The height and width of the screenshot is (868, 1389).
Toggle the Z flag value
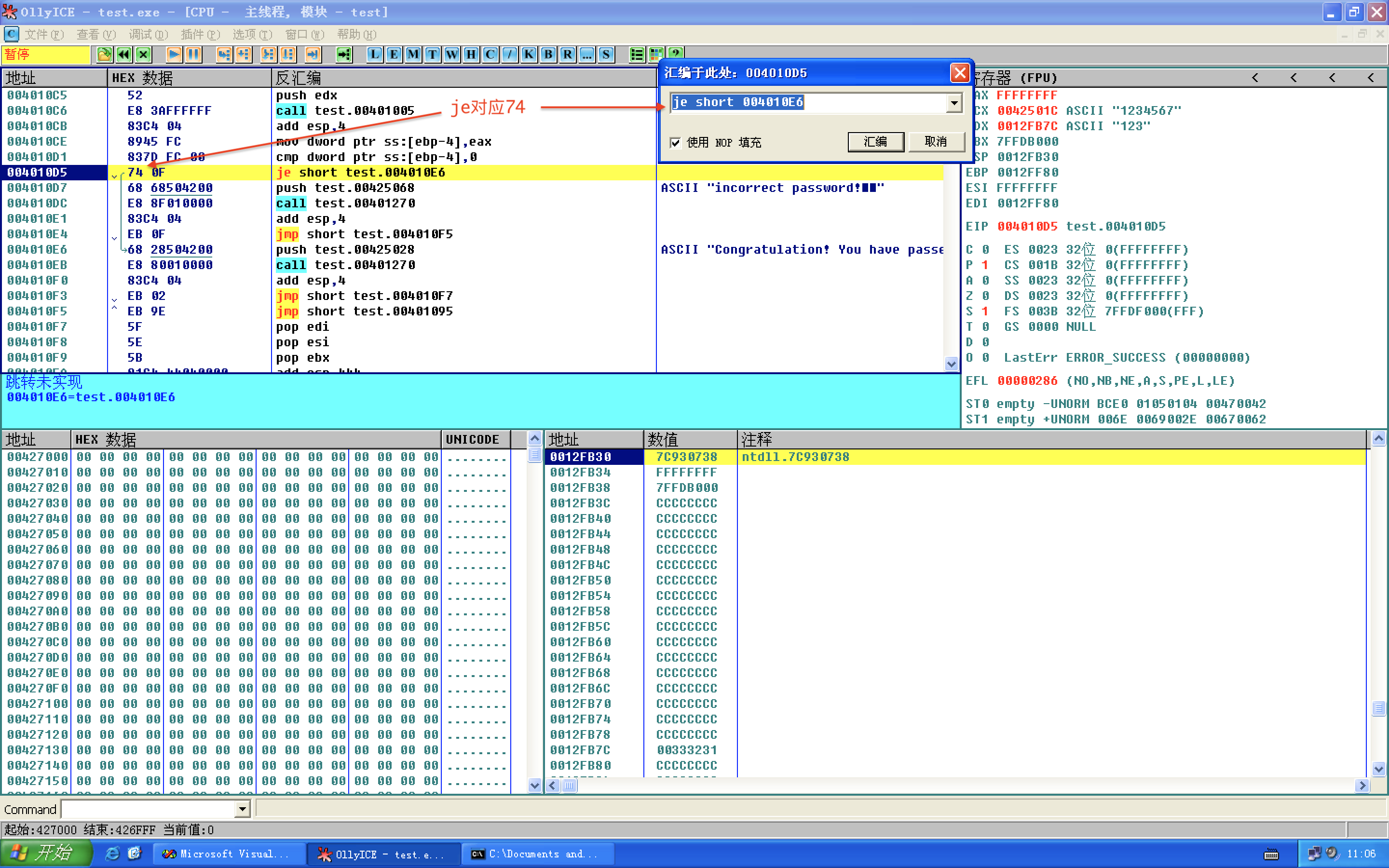point(985,296)
